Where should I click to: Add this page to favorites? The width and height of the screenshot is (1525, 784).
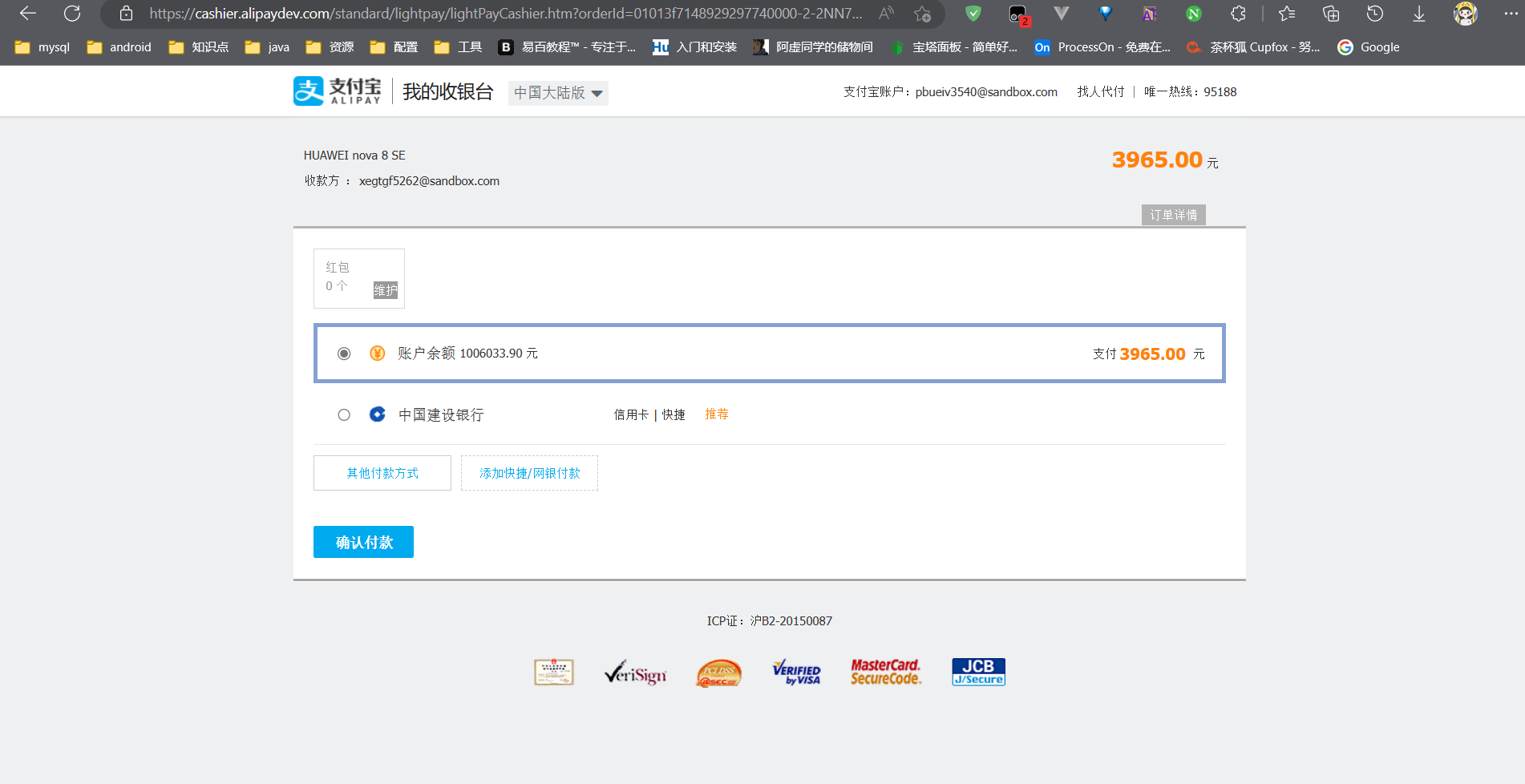(x=922, y=14)
